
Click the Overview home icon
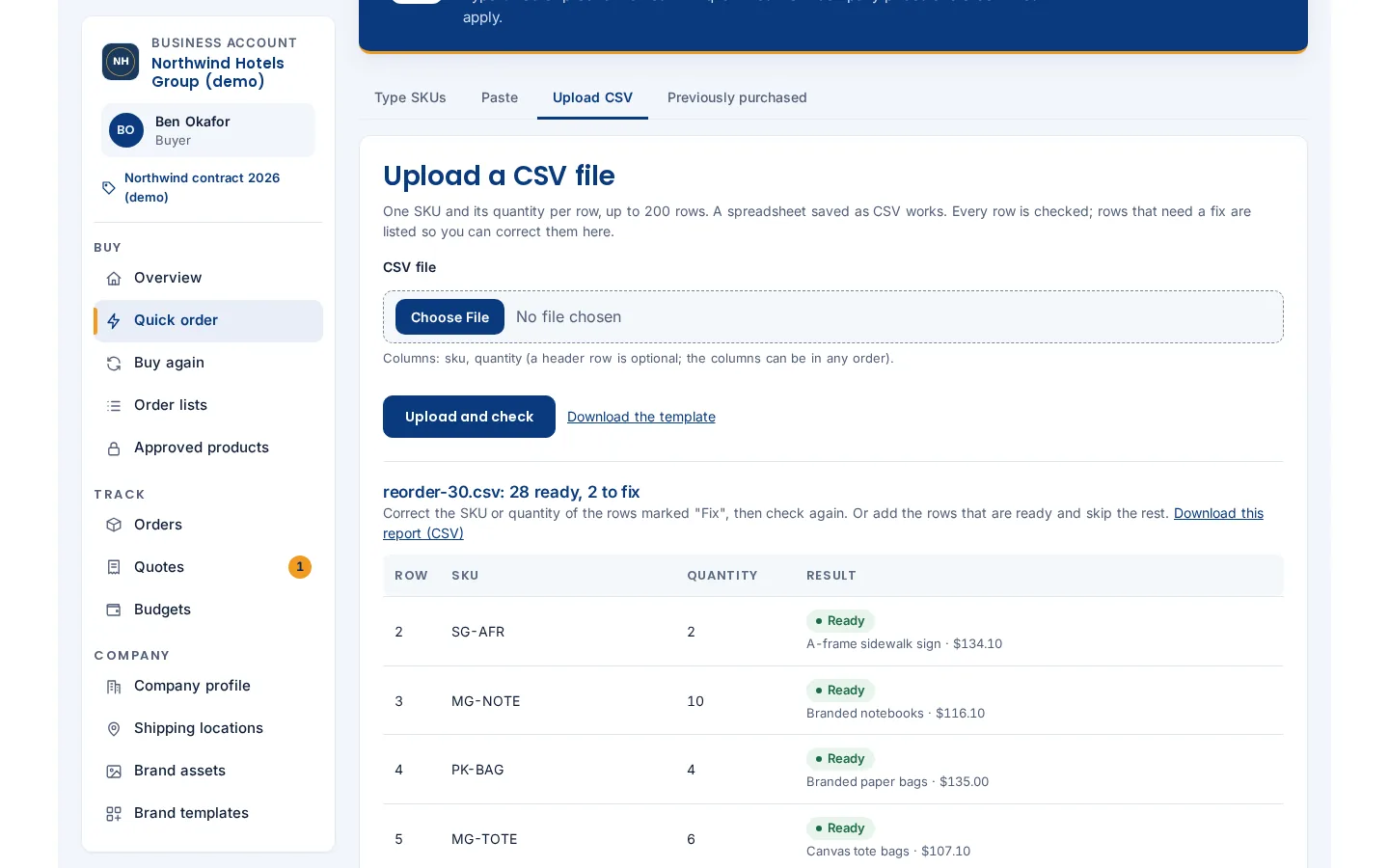click(114, 279)
